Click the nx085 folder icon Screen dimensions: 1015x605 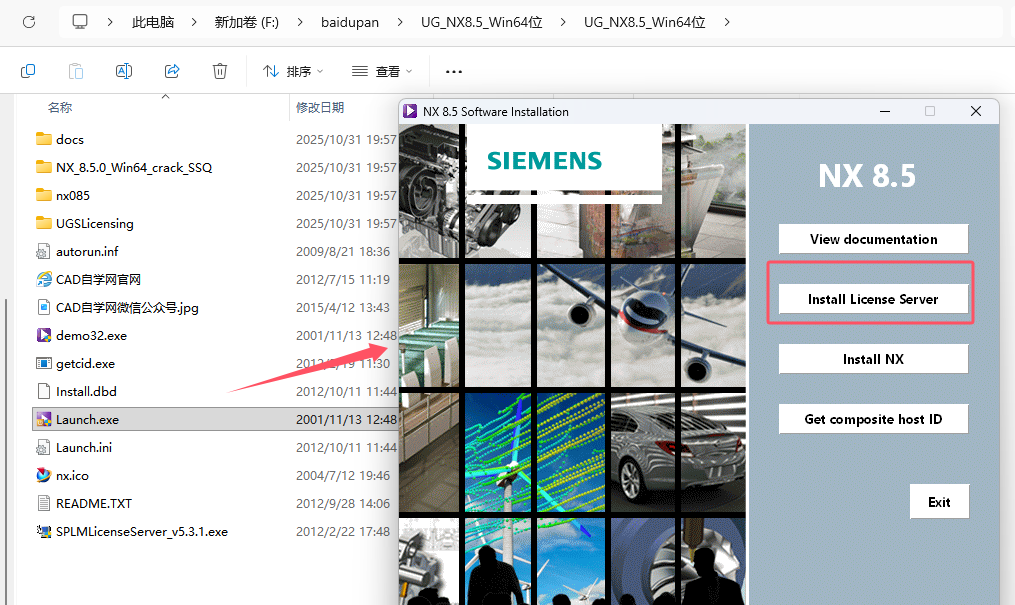(44, 195)
